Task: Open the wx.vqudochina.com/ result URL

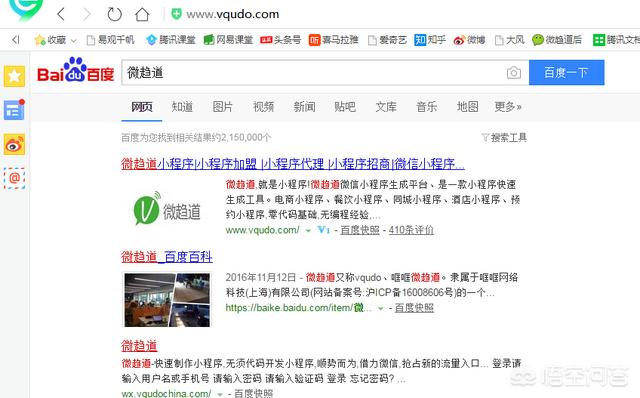Action: point(166,394)
